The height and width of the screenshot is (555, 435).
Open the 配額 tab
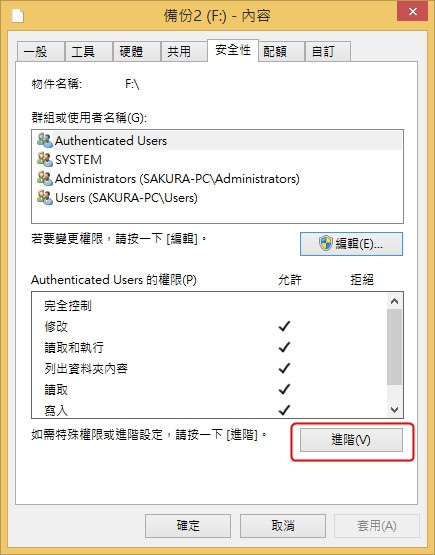tap(281, 52)
